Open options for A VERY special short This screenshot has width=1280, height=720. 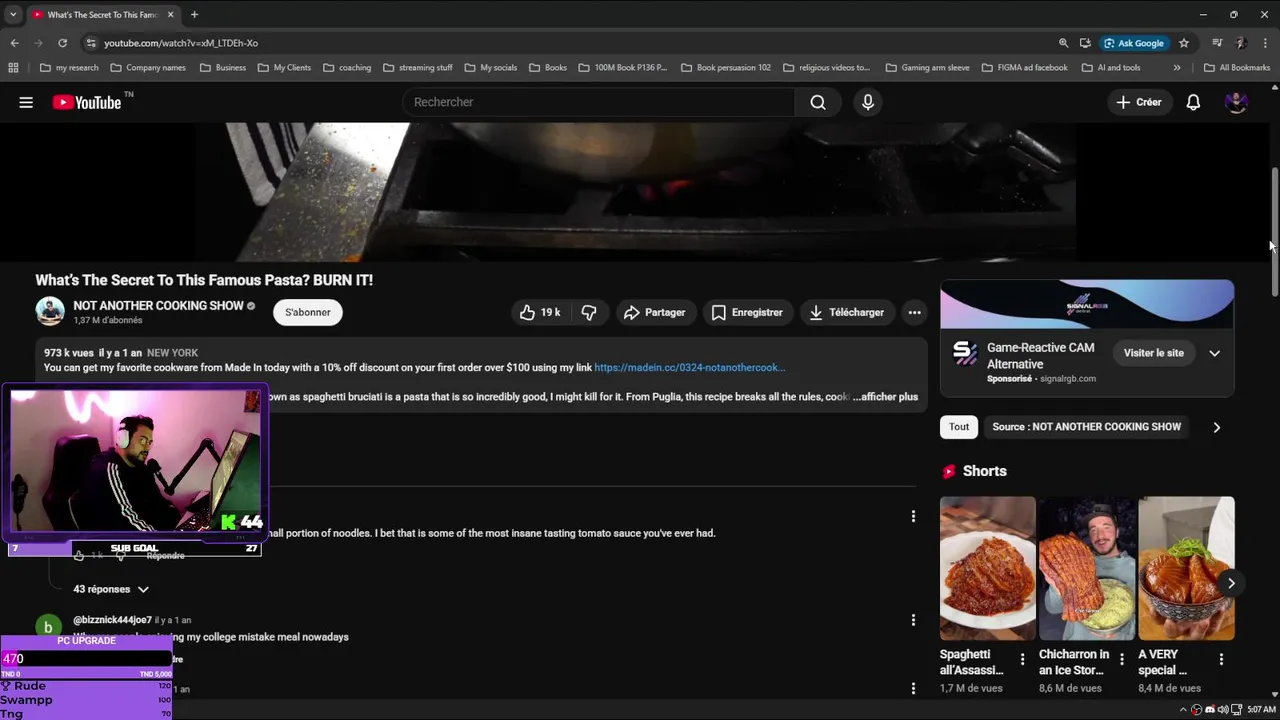pos(1221,659)
